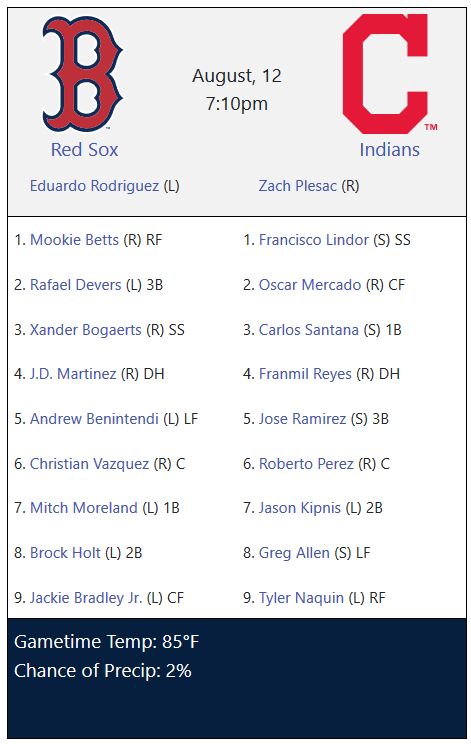The image size is (471, 744).
Task: Open starting pitcher Zach Plesac's page
Action: click(x=298, y=186)
